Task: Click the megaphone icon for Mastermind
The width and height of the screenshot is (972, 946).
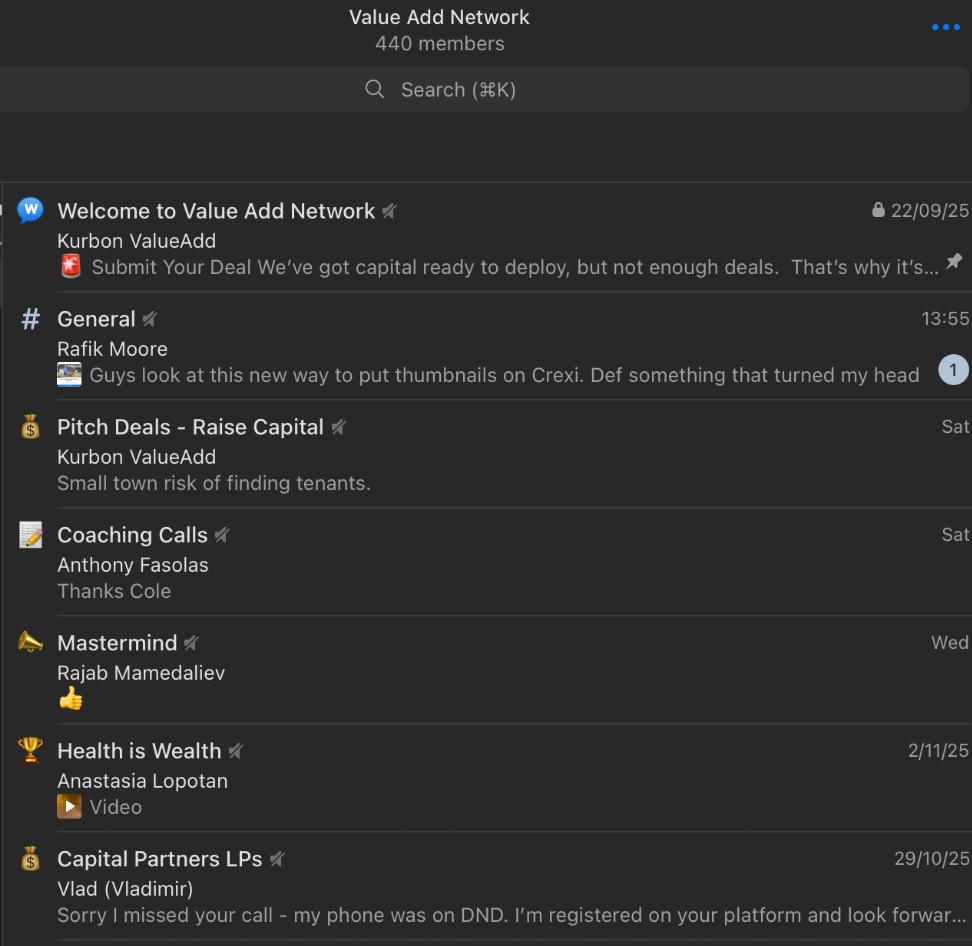Action: (x=30, y=642)
